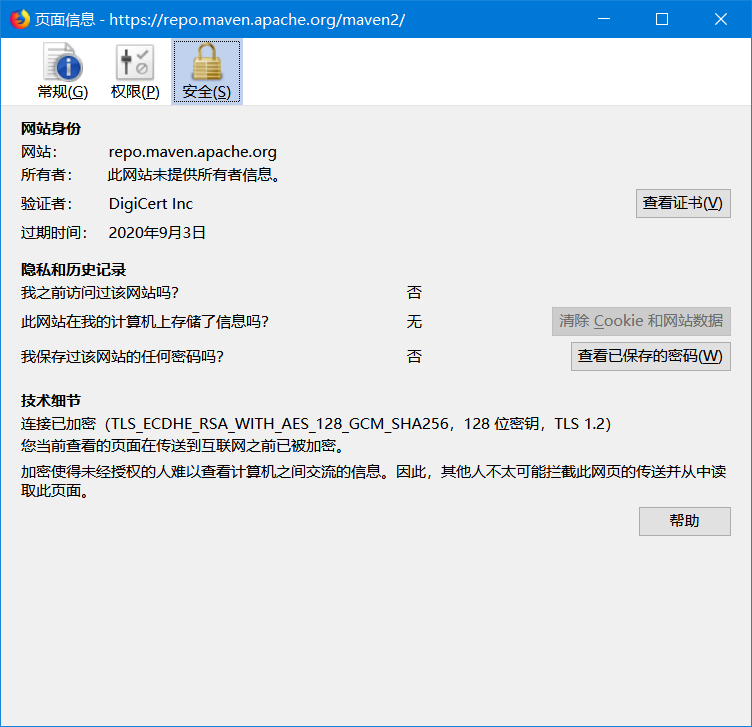Image resolution: width=752 pixels, height=727 pixels.
Task: Click the TLS_ECDHE_RSA cipher suite line
Action: [316, 424]
